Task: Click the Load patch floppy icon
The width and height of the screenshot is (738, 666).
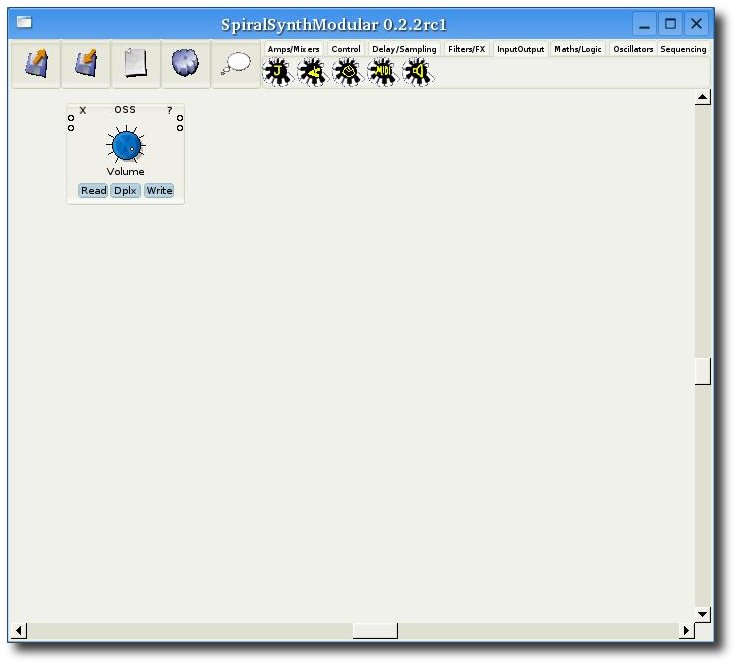Action: tap(36, 64)
